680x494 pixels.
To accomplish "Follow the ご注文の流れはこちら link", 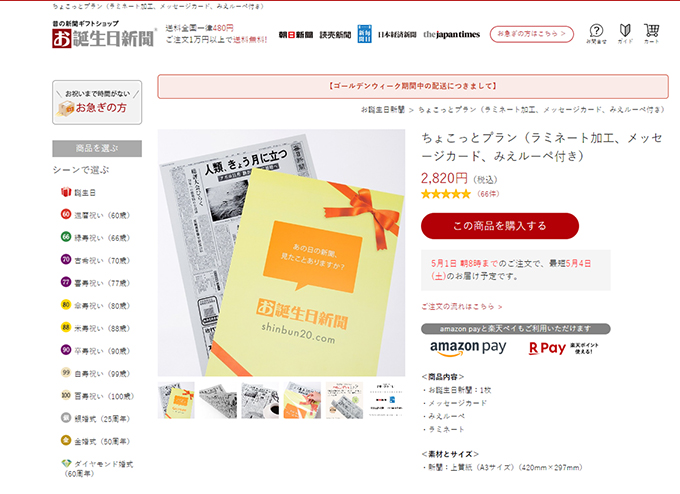I will 461,307.
